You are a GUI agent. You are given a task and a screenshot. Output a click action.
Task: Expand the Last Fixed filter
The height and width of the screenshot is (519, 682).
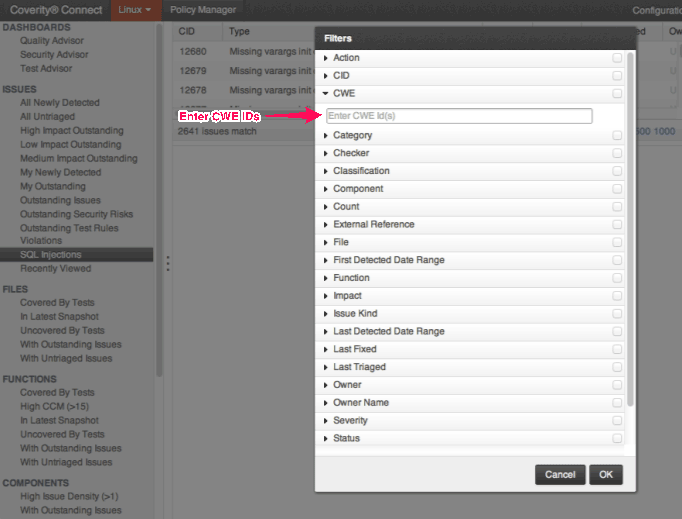pos(325,349)
